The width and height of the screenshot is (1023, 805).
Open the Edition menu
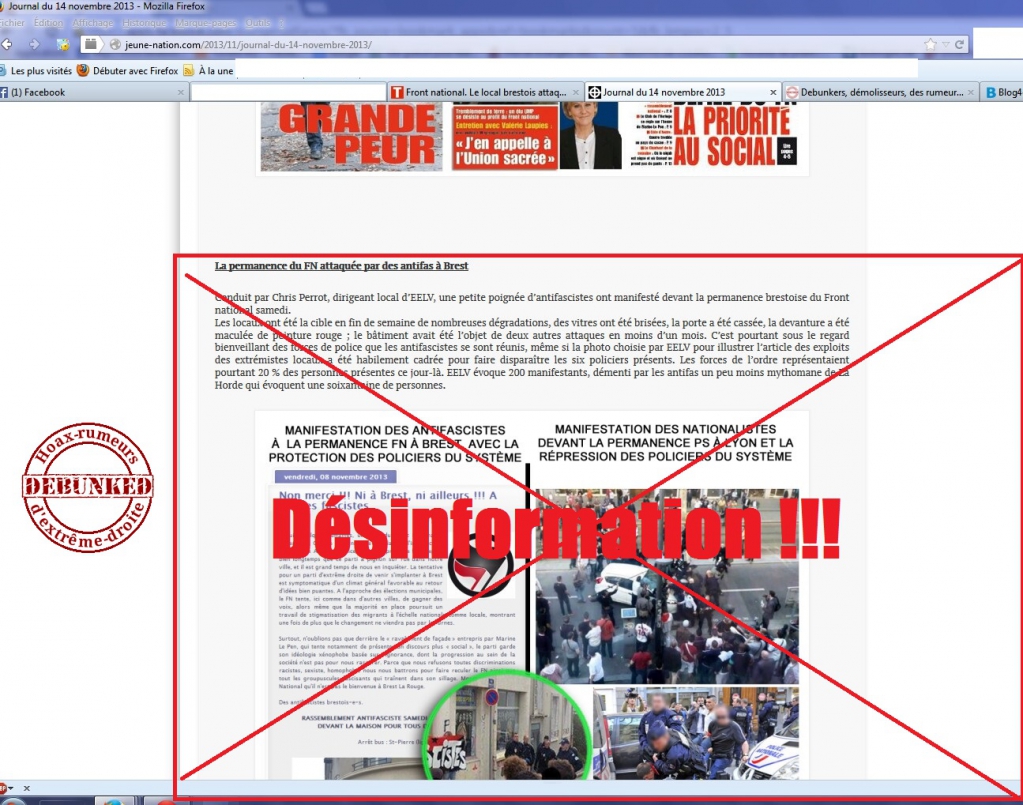48,23
